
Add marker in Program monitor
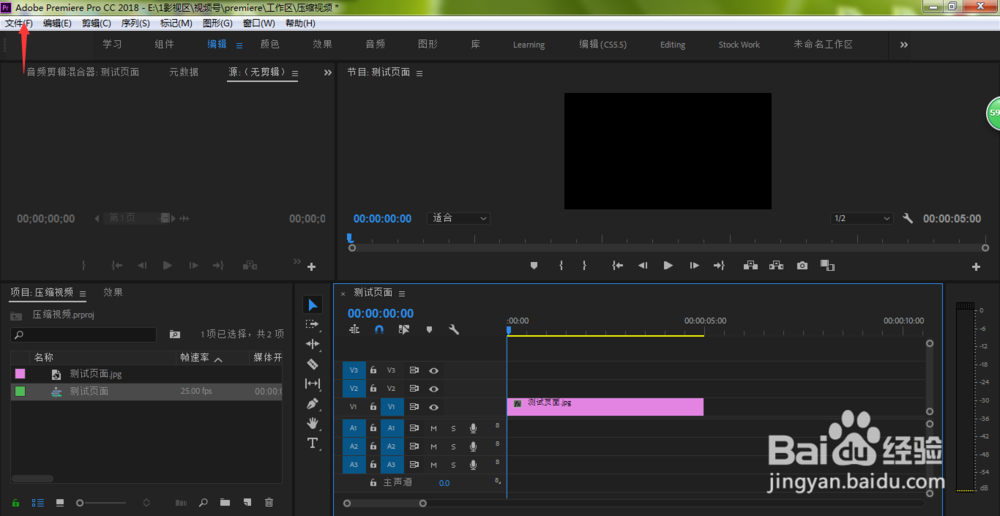click(534, 265)
